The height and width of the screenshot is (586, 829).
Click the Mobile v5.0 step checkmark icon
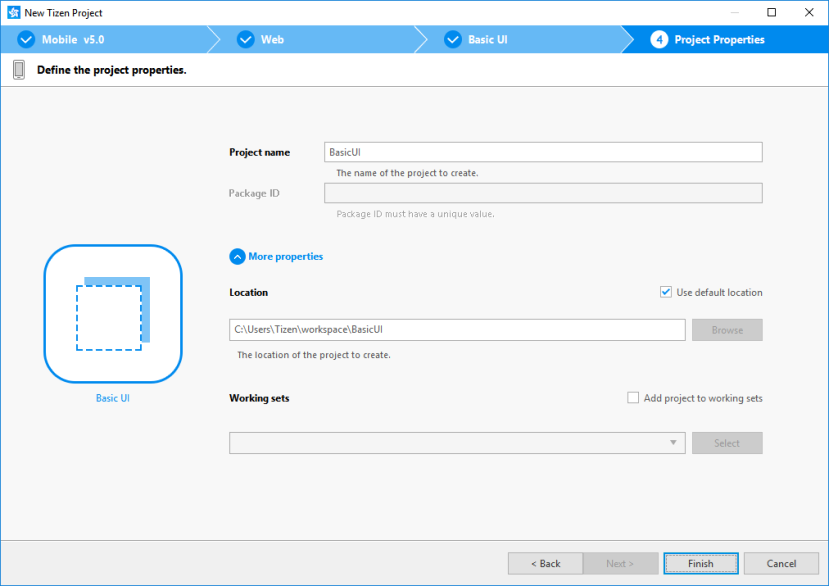point(26,39)
